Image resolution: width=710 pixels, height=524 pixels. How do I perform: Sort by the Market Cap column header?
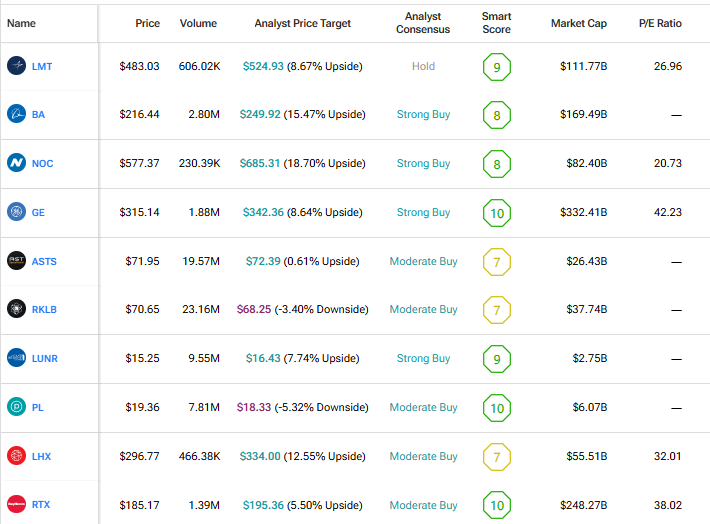pyautogui.click(x=578, y=23)
